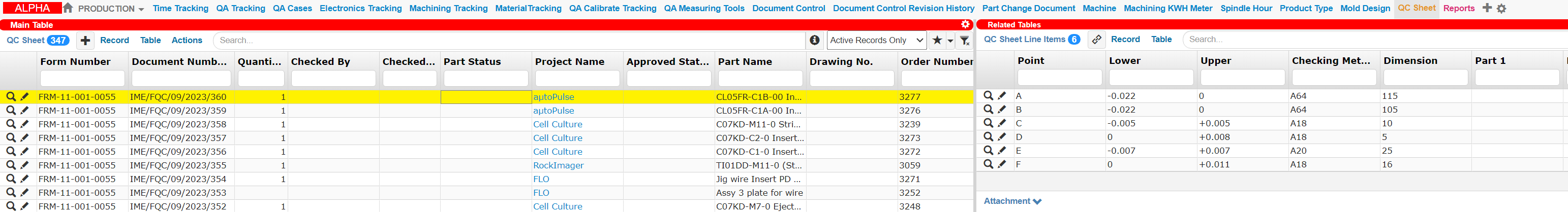
Task: Click the plus icon to add a QC Sheet record
Action: coord(85,40)
